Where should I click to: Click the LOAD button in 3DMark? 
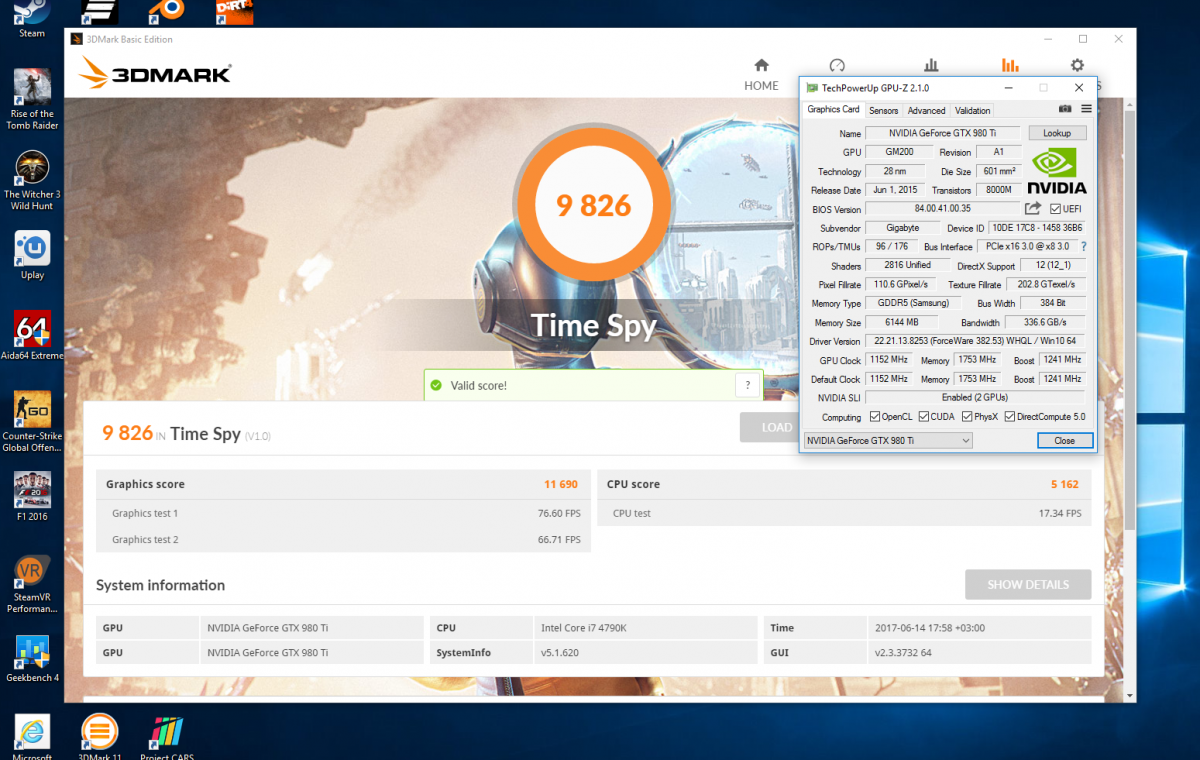tap(770, 427)
